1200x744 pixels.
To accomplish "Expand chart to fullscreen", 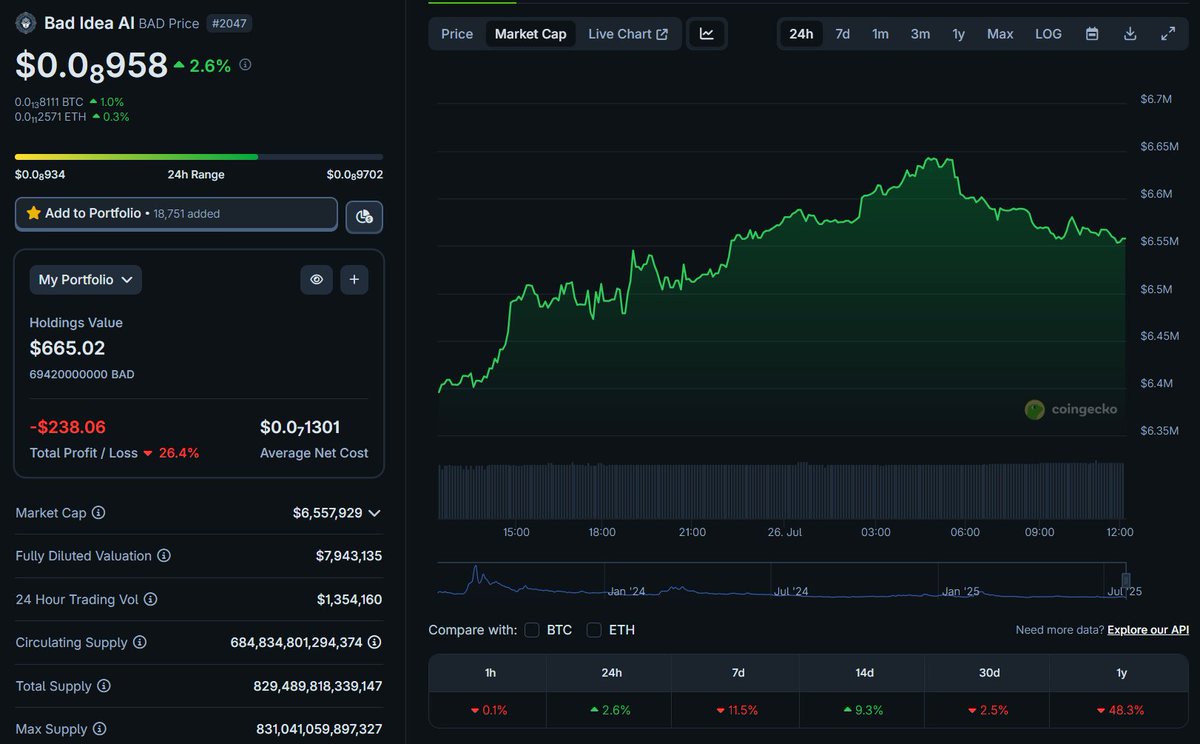I will [1168, 34].
